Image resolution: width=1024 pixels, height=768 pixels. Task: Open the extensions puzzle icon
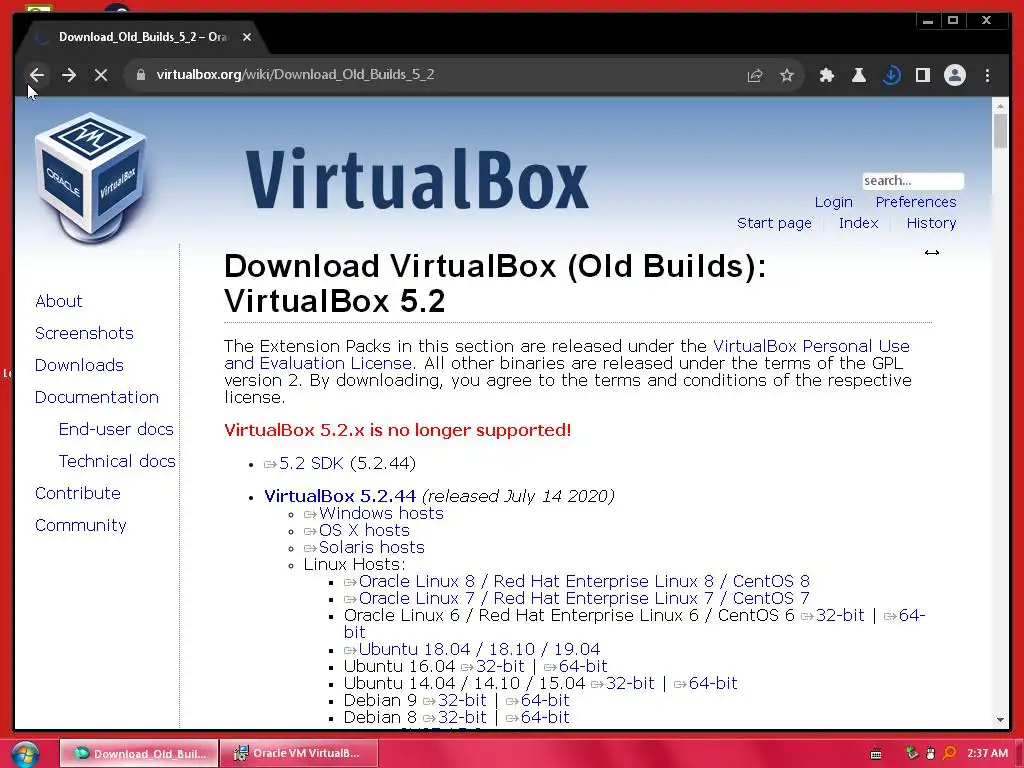click(827, 75)
